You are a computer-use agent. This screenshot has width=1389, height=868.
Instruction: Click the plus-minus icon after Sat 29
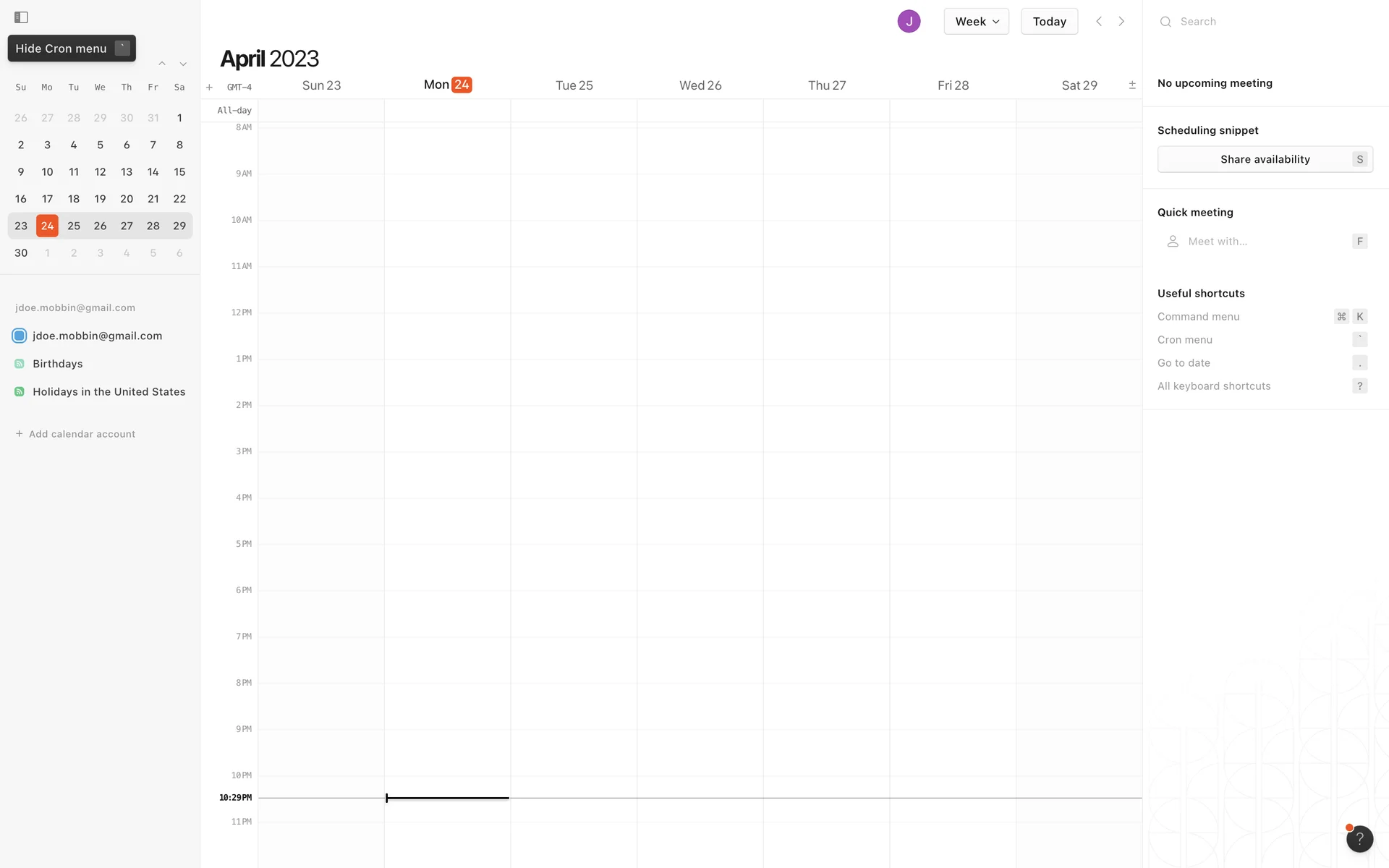tap(1132, 85)
